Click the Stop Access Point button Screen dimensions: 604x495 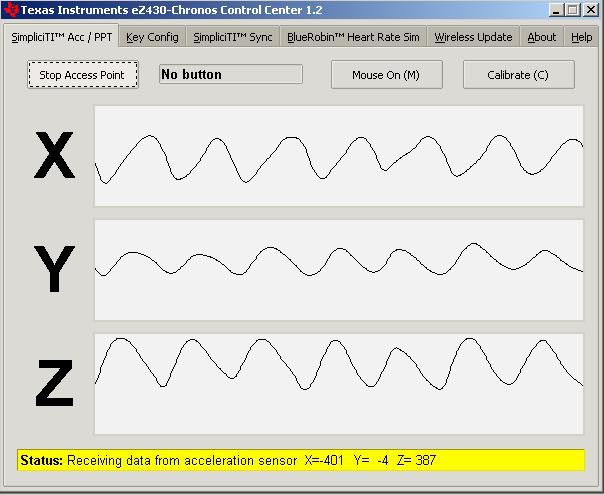(83, 75)
